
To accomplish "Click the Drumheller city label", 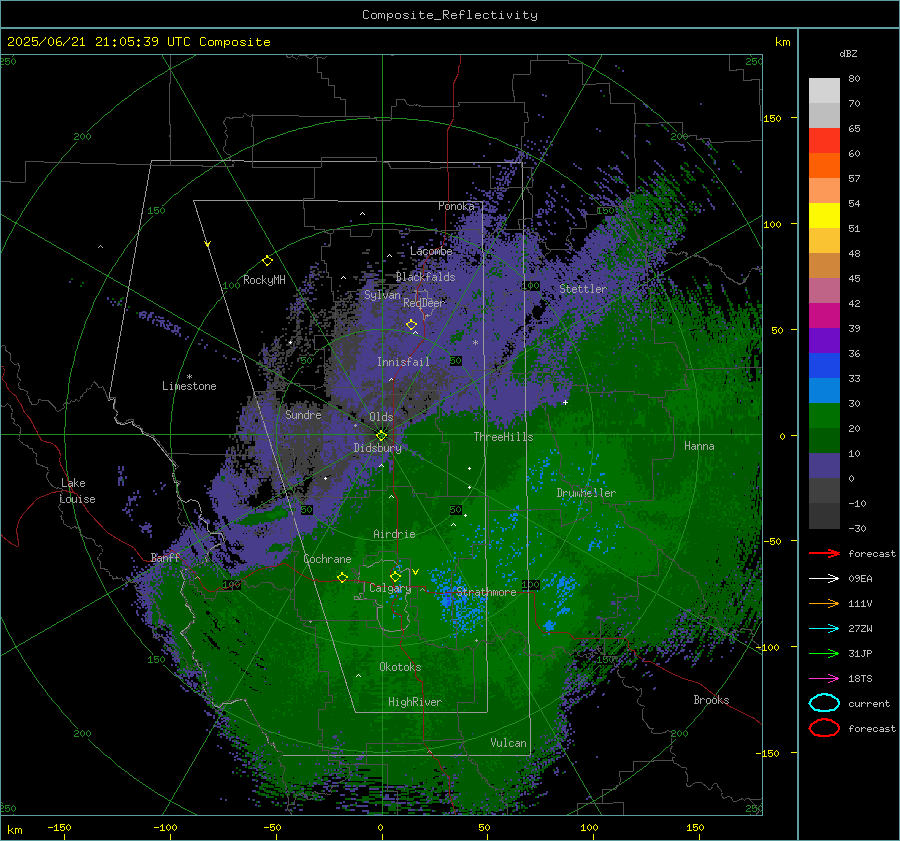I will coord(586,493).
